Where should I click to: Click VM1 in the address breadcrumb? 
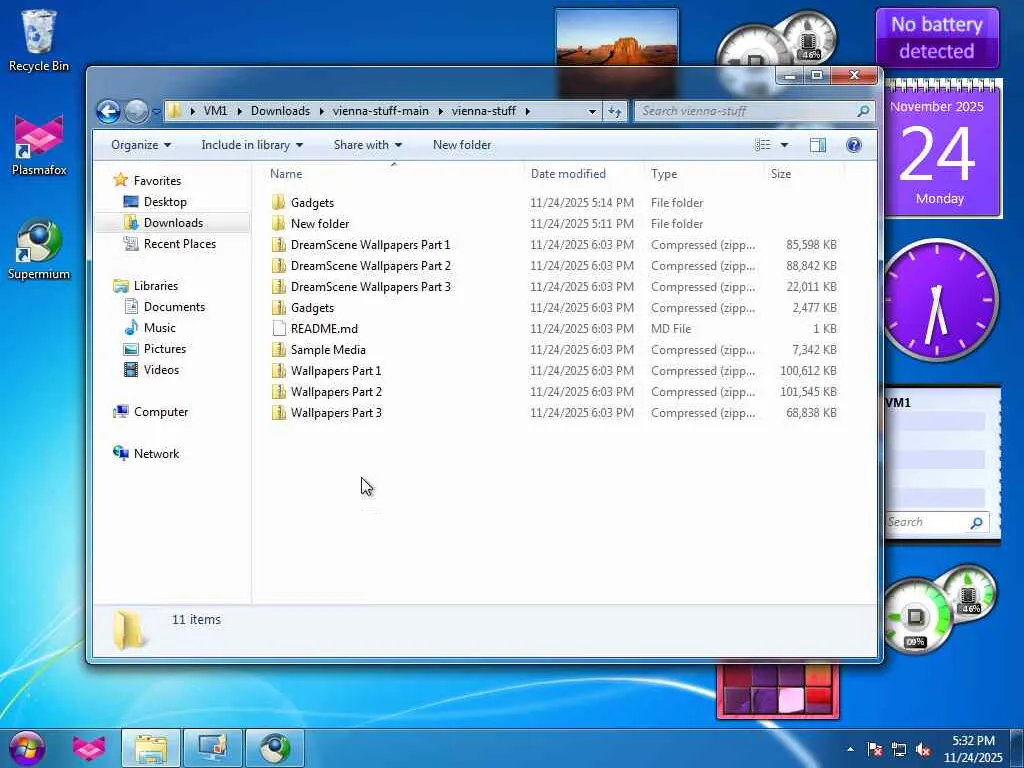(215, 111)
